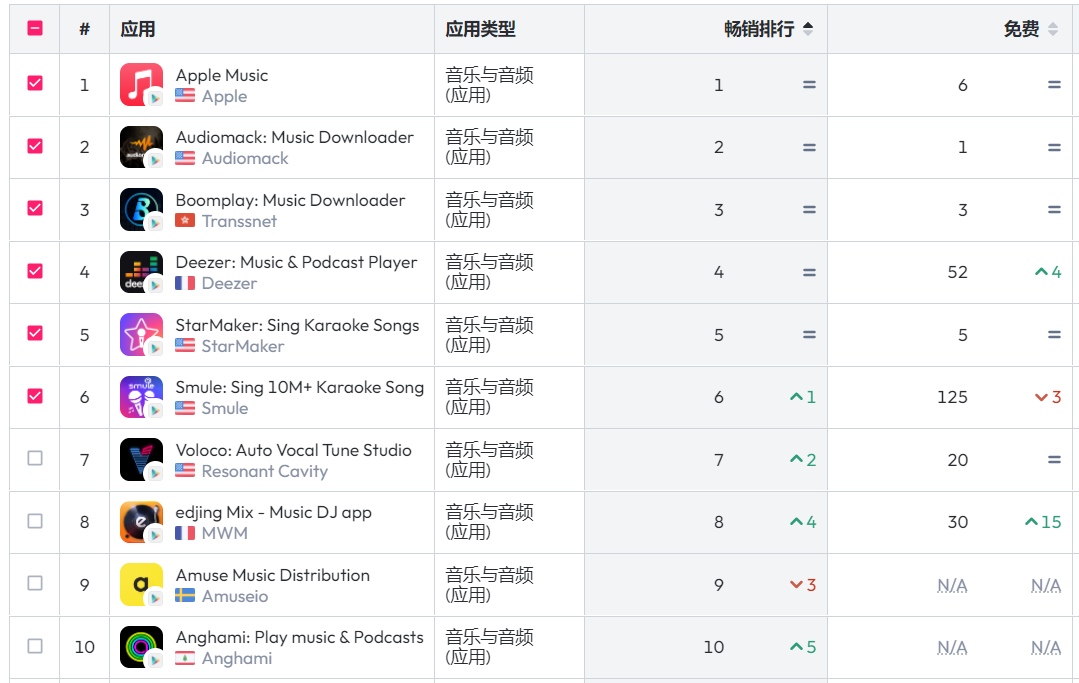
Task: Open Apple Music app title link
Action: [x=222, y=75]
